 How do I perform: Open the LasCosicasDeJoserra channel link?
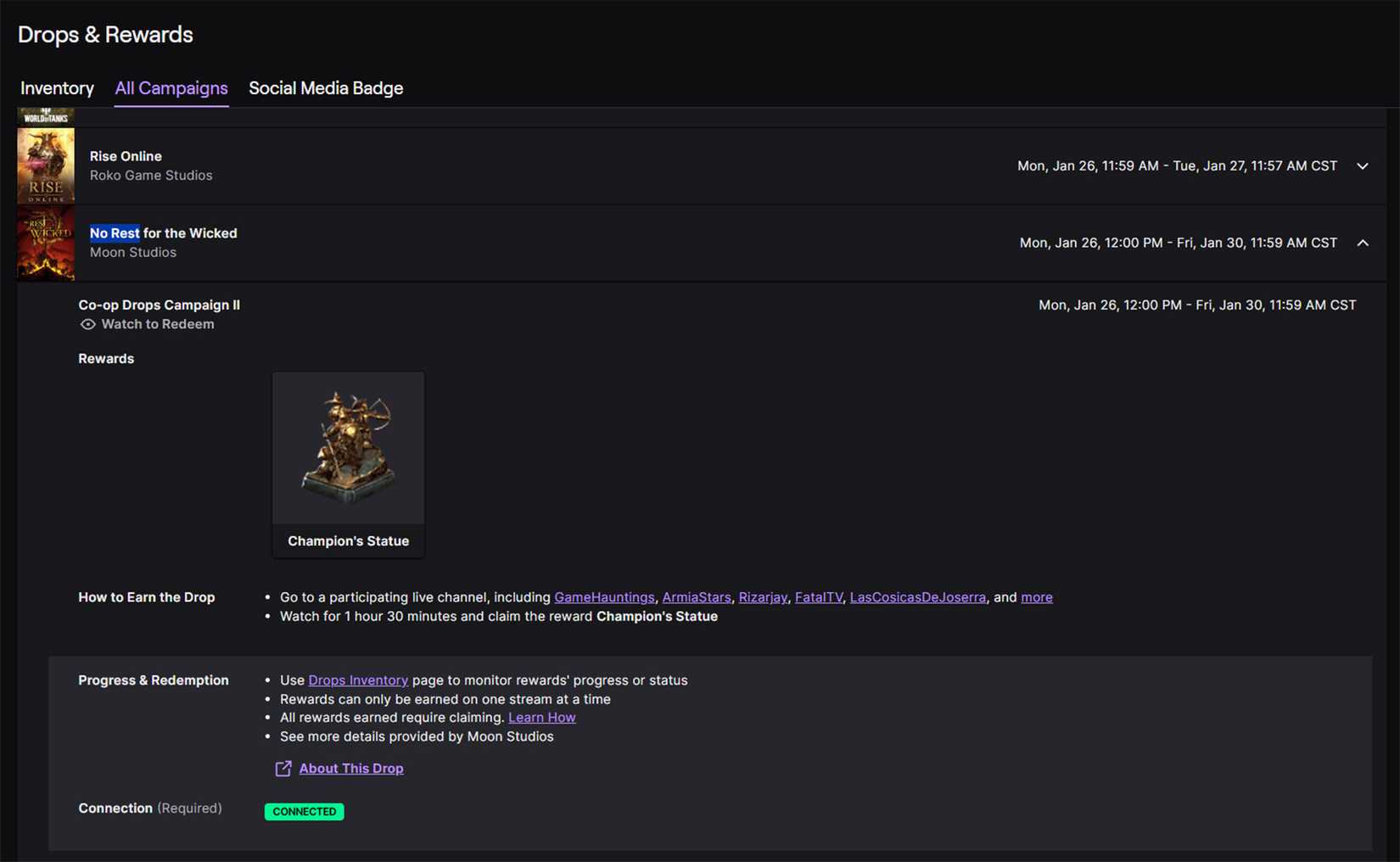(917, 597)
